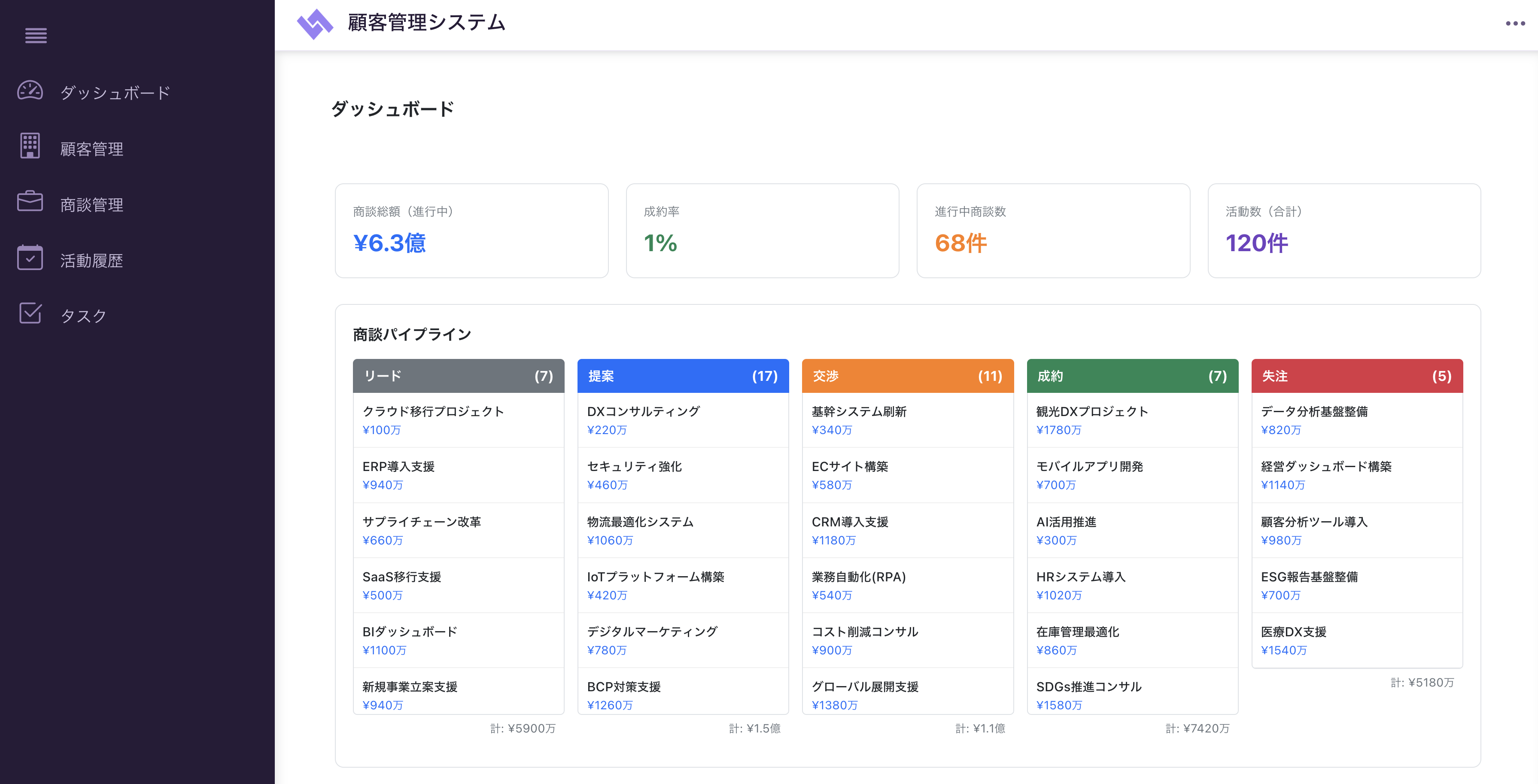The image size is (1538, 784).
Task: Select the セキュリティ強化 deal
Action: (x=683, y=475)
